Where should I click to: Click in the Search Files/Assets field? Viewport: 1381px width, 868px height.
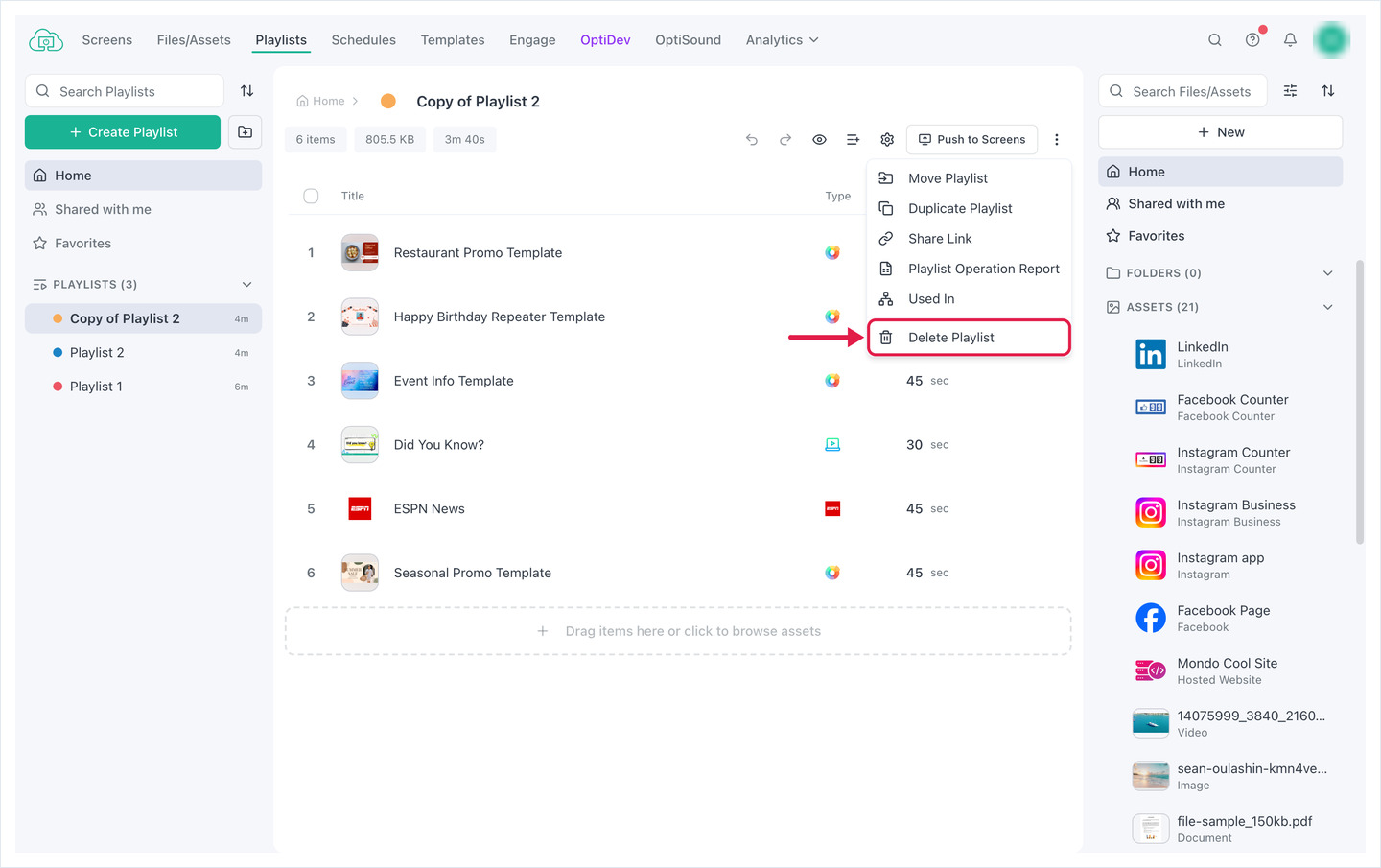pyautogui.click(x=1182, y=91)
